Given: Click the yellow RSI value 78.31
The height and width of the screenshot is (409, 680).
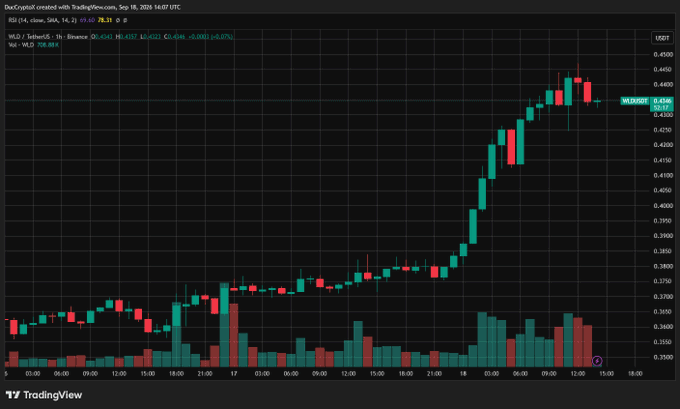Looking at the screenshot, I should coord(105,20).
